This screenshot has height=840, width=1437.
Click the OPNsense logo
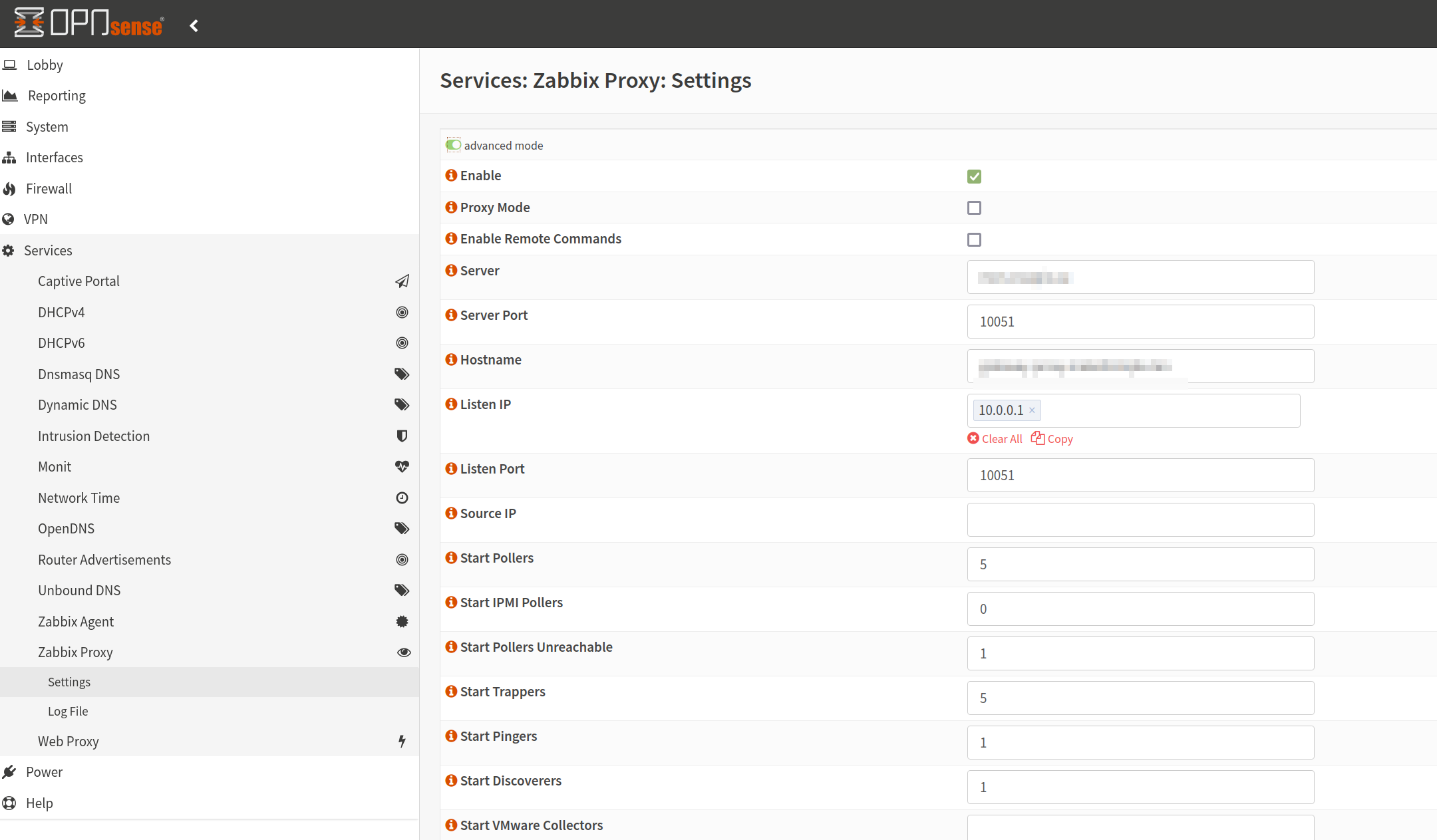point(89,24)
